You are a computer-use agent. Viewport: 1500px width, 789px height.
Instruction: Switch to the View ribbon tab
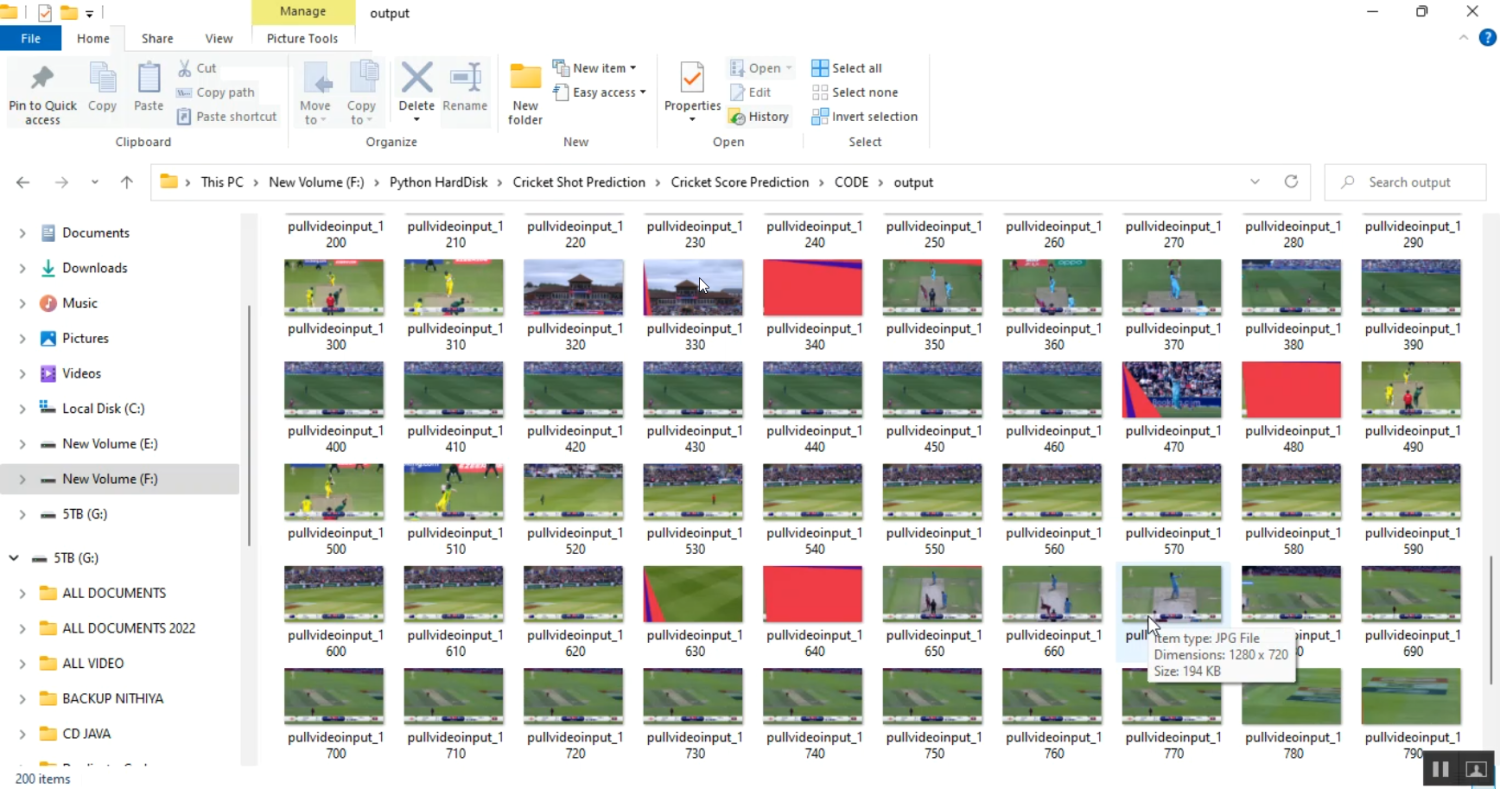[x=218, y=38]
